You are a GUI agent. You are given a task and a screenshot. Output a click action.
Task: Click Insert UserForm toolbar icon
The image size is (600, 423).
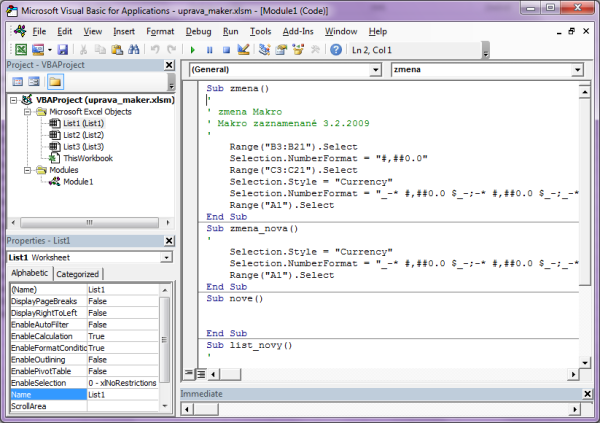coord(38,50)
